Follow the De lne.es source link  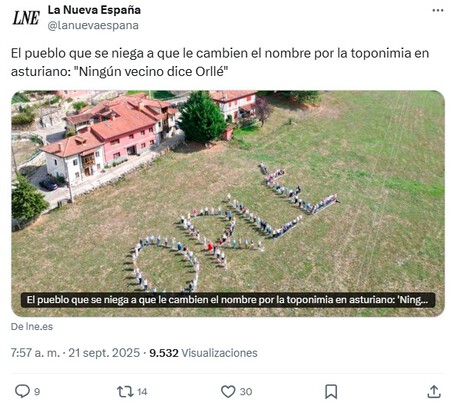[x=32, y=326]
